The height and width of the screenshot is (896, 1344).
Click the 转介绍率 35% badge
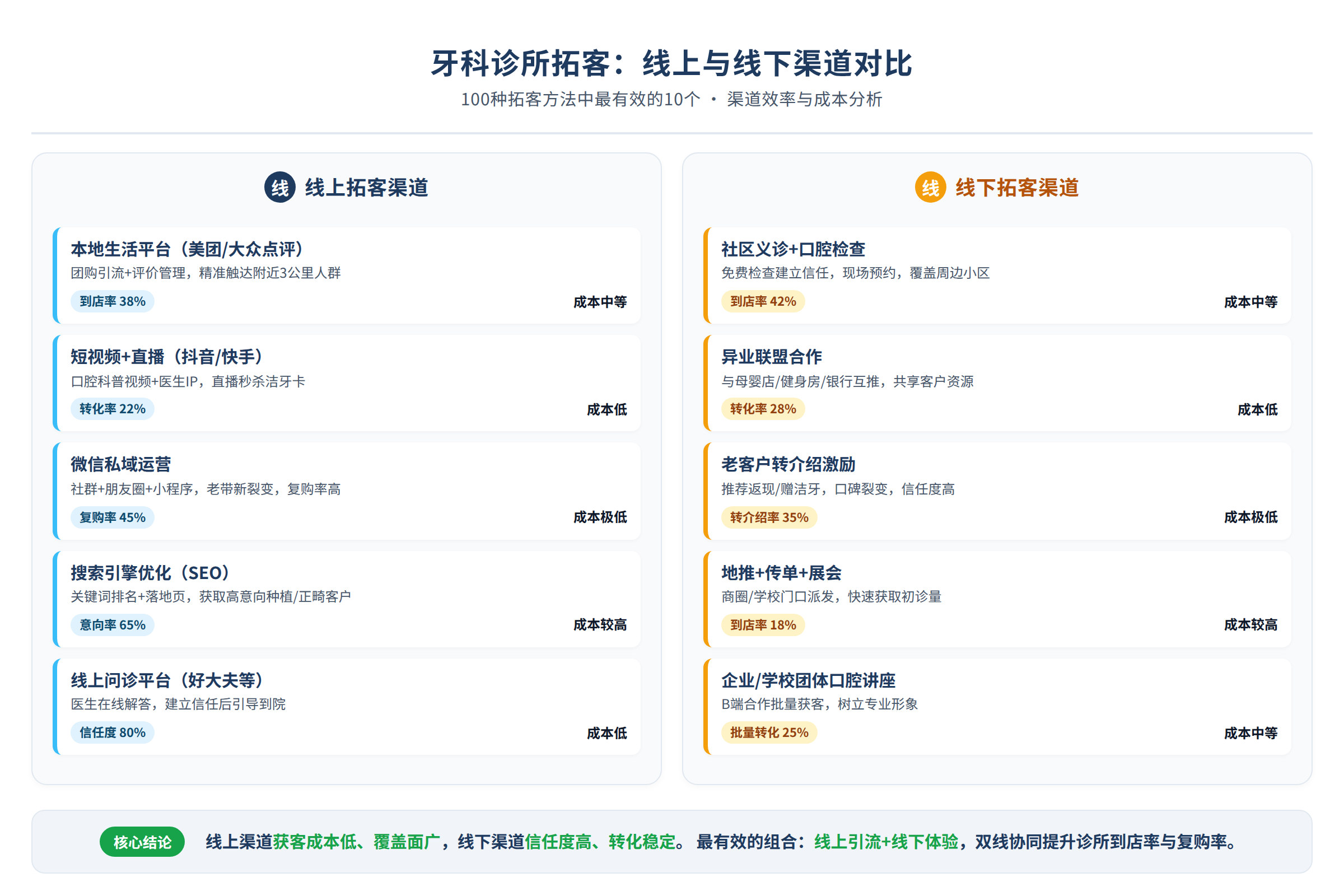769,517
